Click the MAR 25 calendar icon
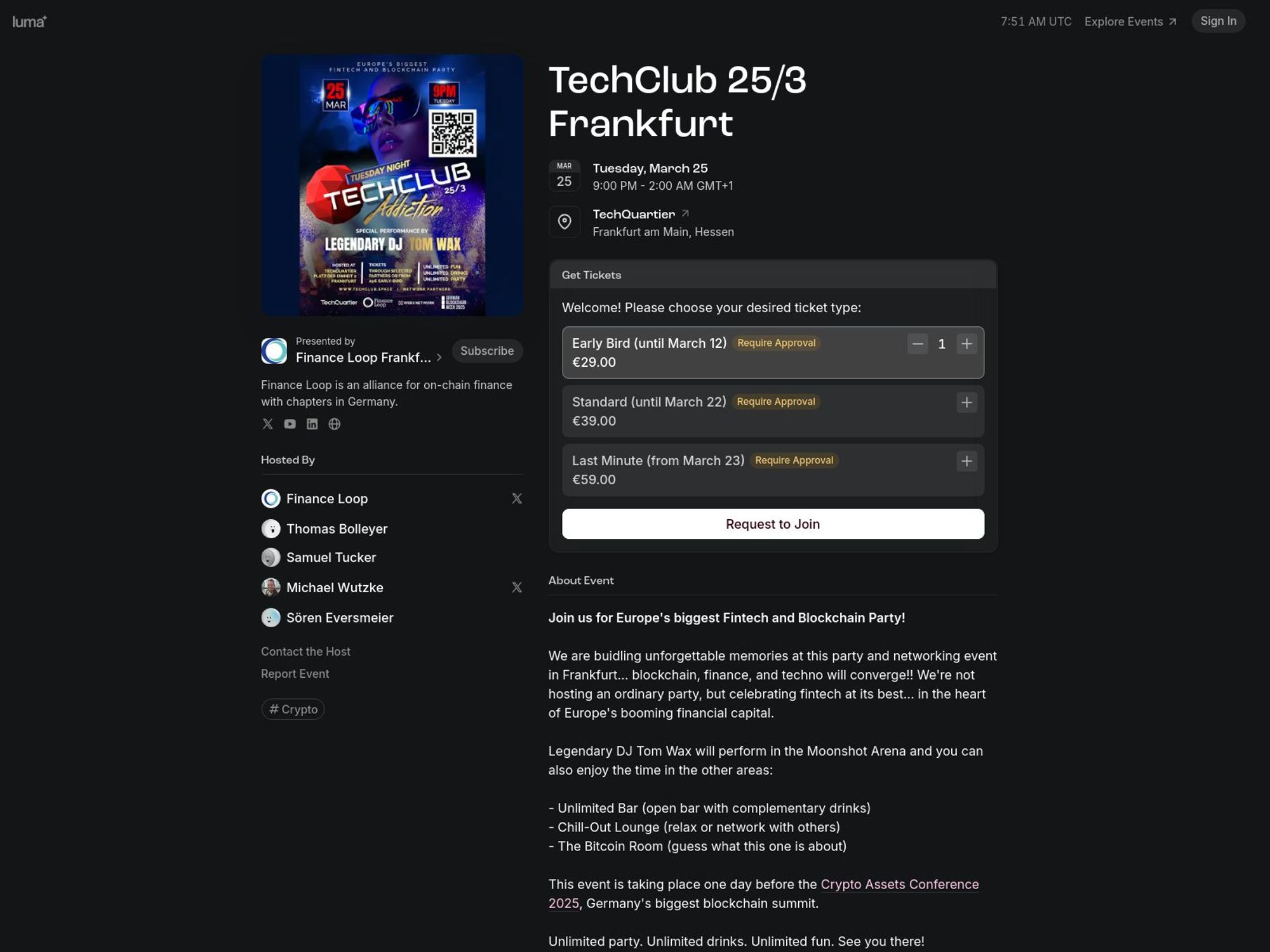This screenshot has width=1270, height=952. coord(564,176)
